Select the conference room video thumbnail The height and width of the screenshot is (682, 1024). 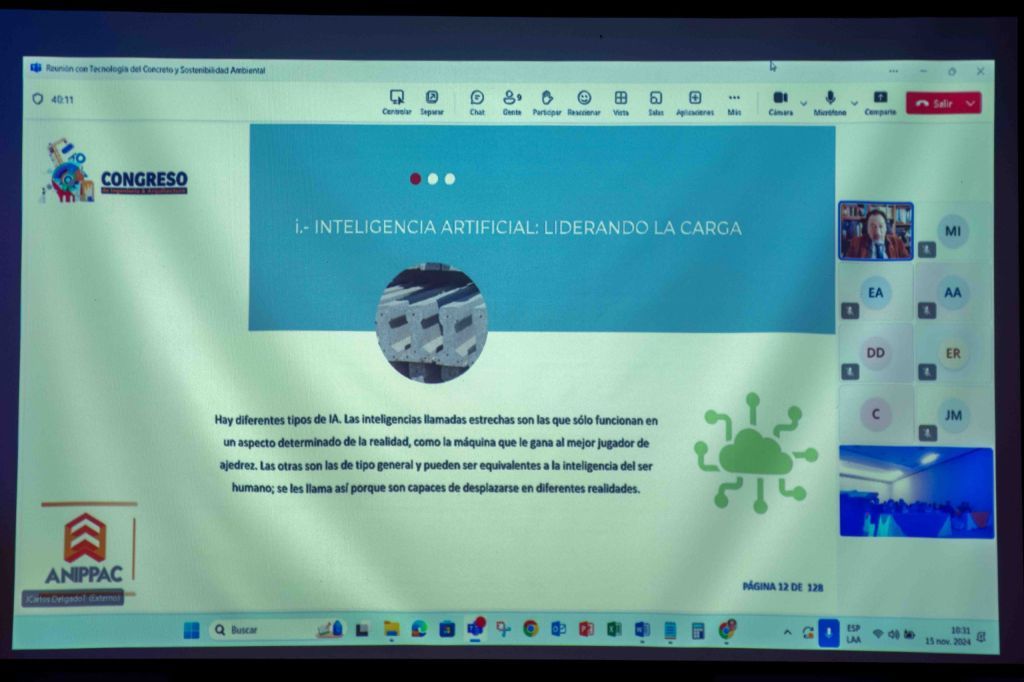pos(916,492)
